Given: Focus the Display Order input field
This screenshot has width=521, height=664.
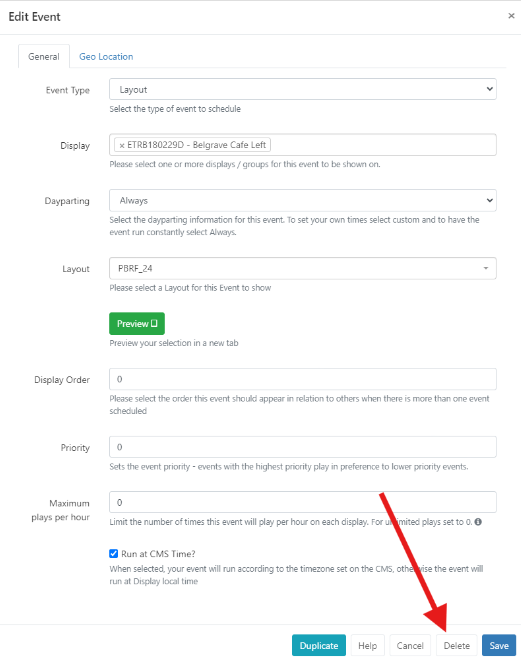Looking at the screenshot, I should tap(303, 379).
